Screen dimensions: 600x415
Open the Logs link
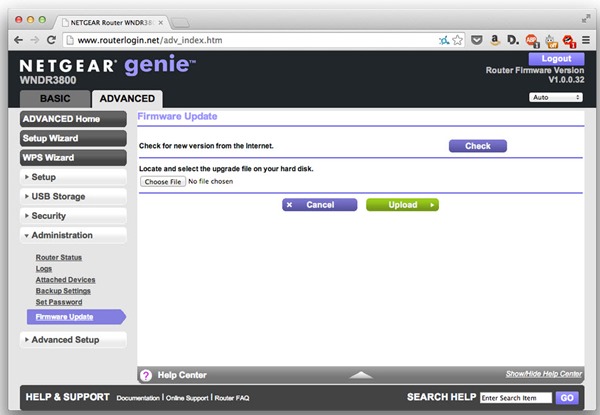(44, 269)
